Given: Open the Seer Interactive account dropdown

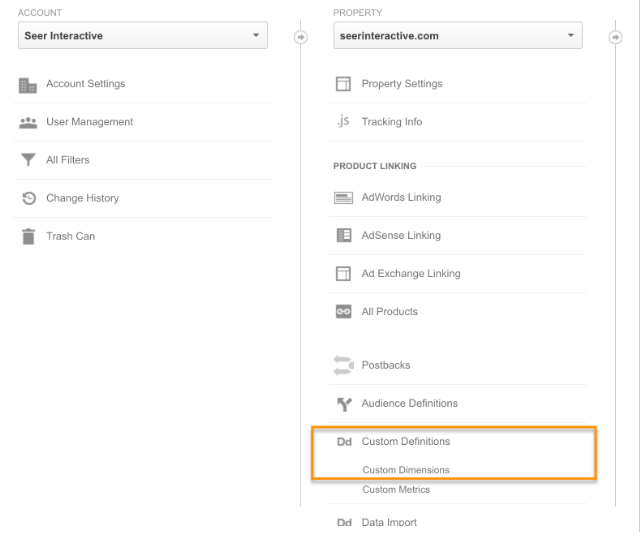Looking at the screenshot, I should tap(143, 36).
